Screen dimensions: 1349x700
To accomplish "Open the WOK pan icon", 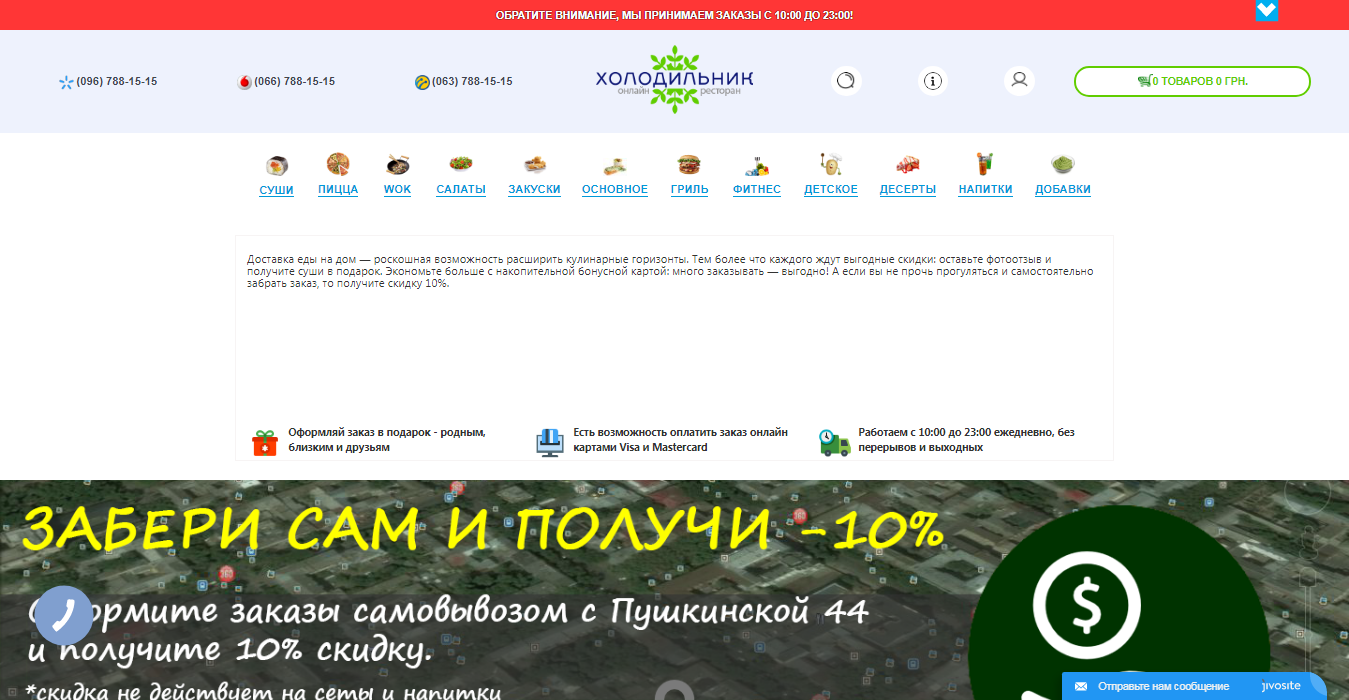I will coord(397,164).
